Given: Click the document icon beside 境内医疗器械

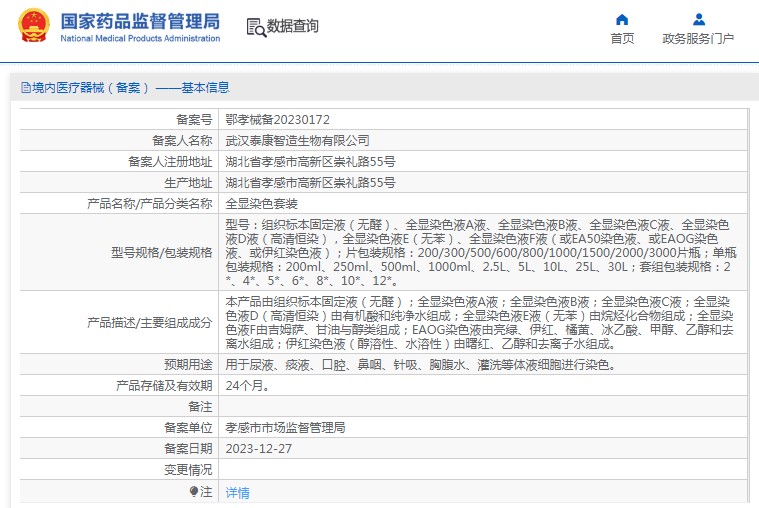Looking at the screenshot, I should [x=26, y=88].
